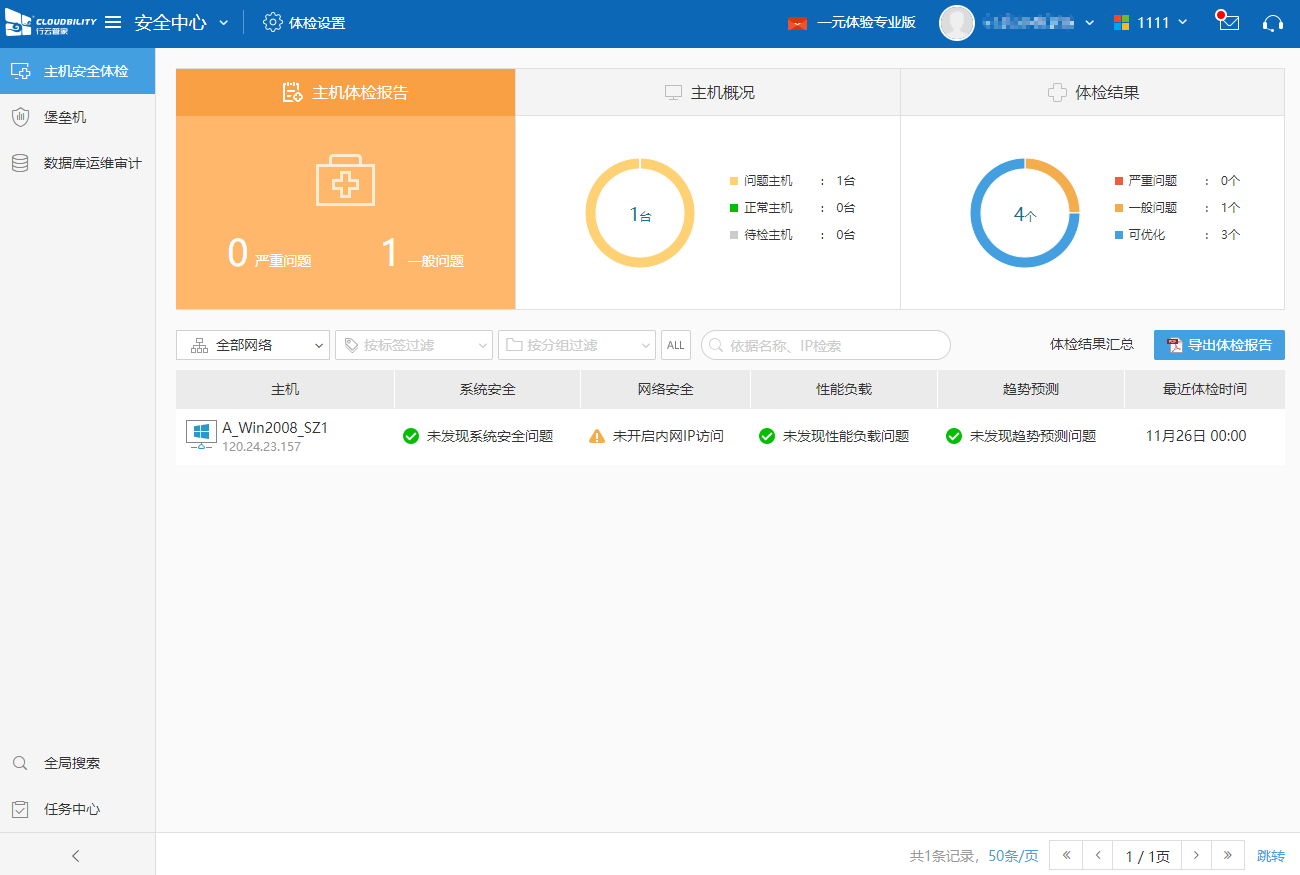Viewport: 1300px width, 875px height.
Task: Go to the last page arrow
Action: coord(1227,856)
